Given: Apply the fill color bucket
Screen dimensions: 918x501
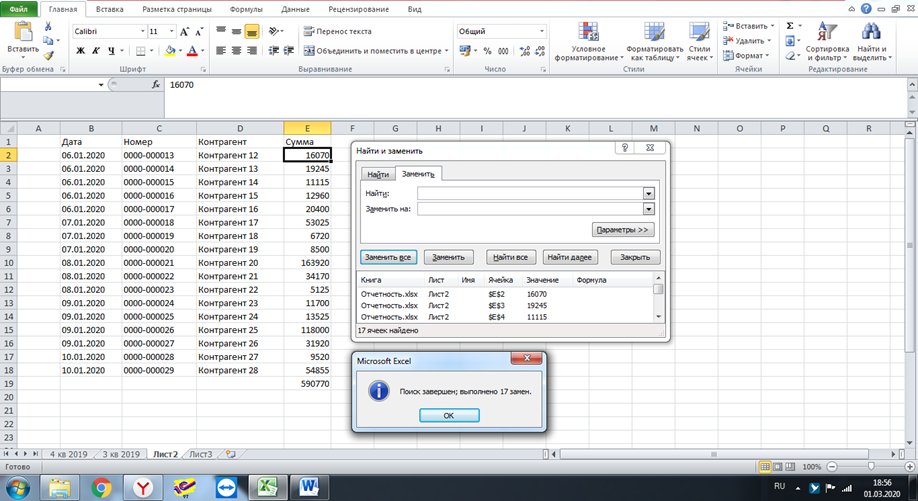Looking at the screenshot, I should point(170,51).
